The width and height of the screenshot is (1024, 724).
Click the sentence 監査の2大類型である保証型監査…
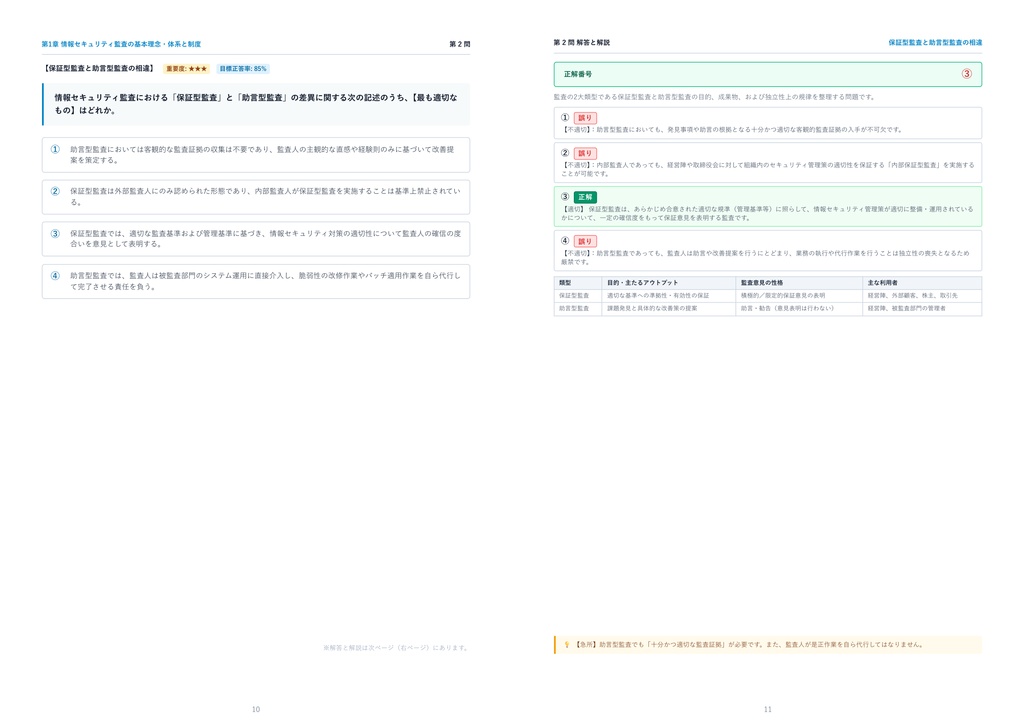pos(714,97)
